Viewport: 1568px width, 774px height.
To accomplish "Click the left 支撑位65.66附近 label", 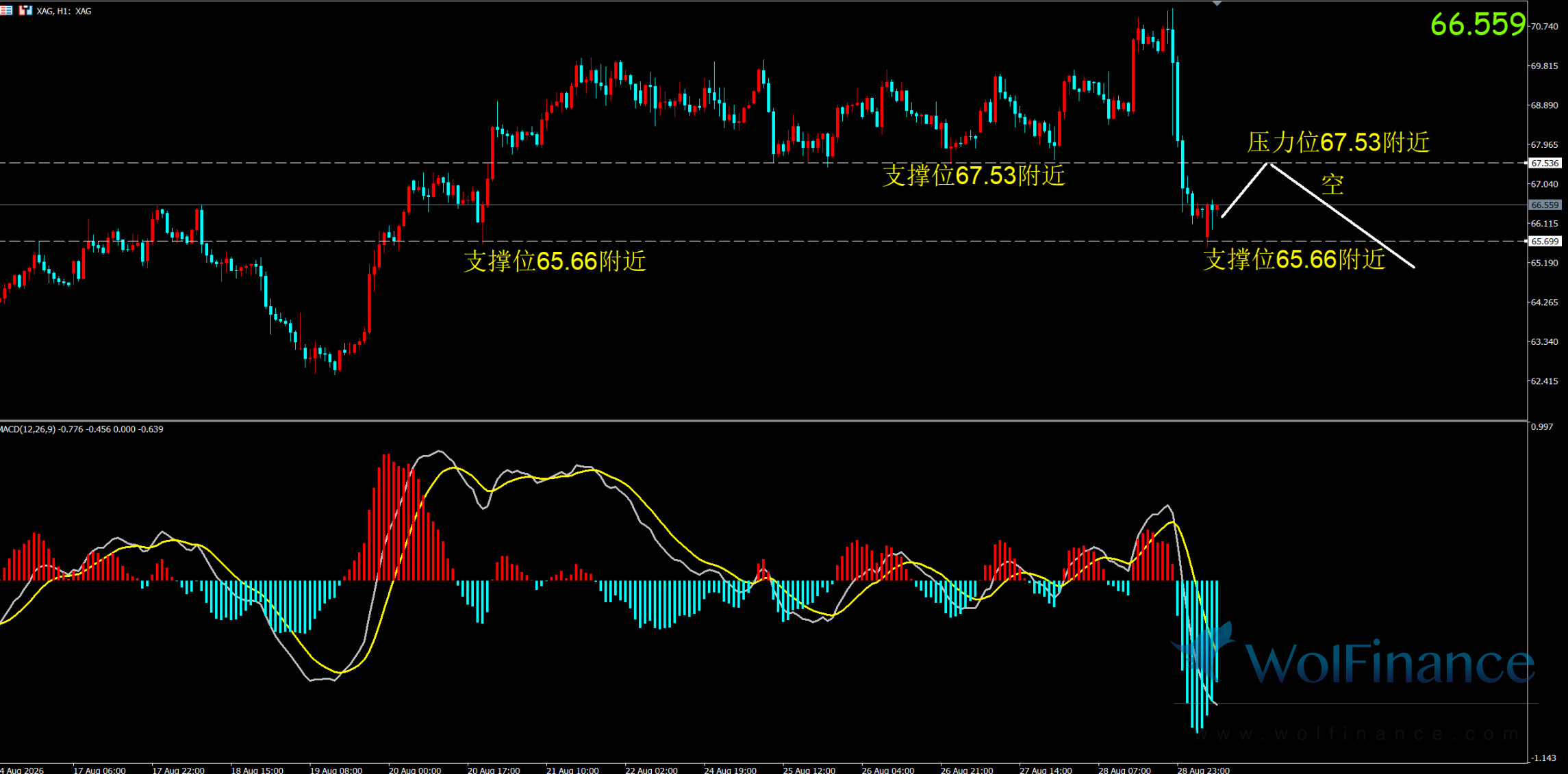I will coord(555,261).
